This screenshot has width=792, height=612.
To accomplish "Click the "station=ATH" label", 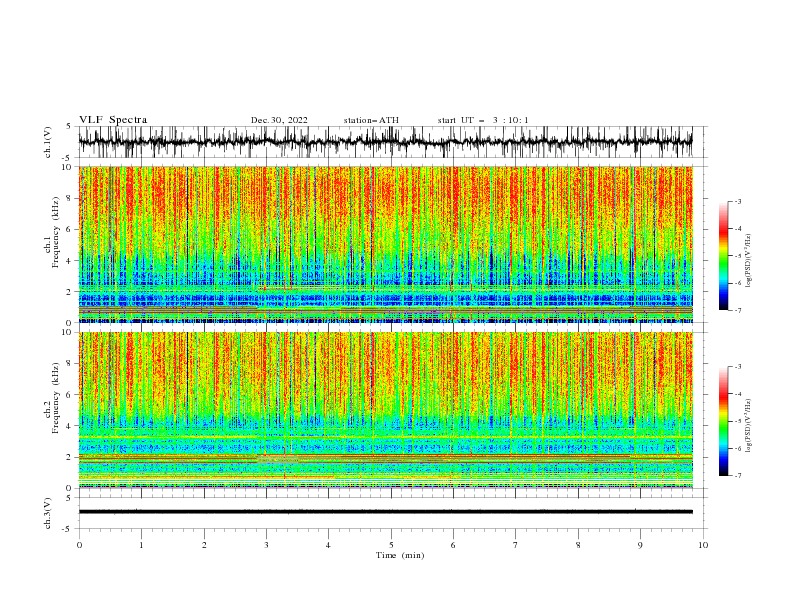I will coord(371,120).
